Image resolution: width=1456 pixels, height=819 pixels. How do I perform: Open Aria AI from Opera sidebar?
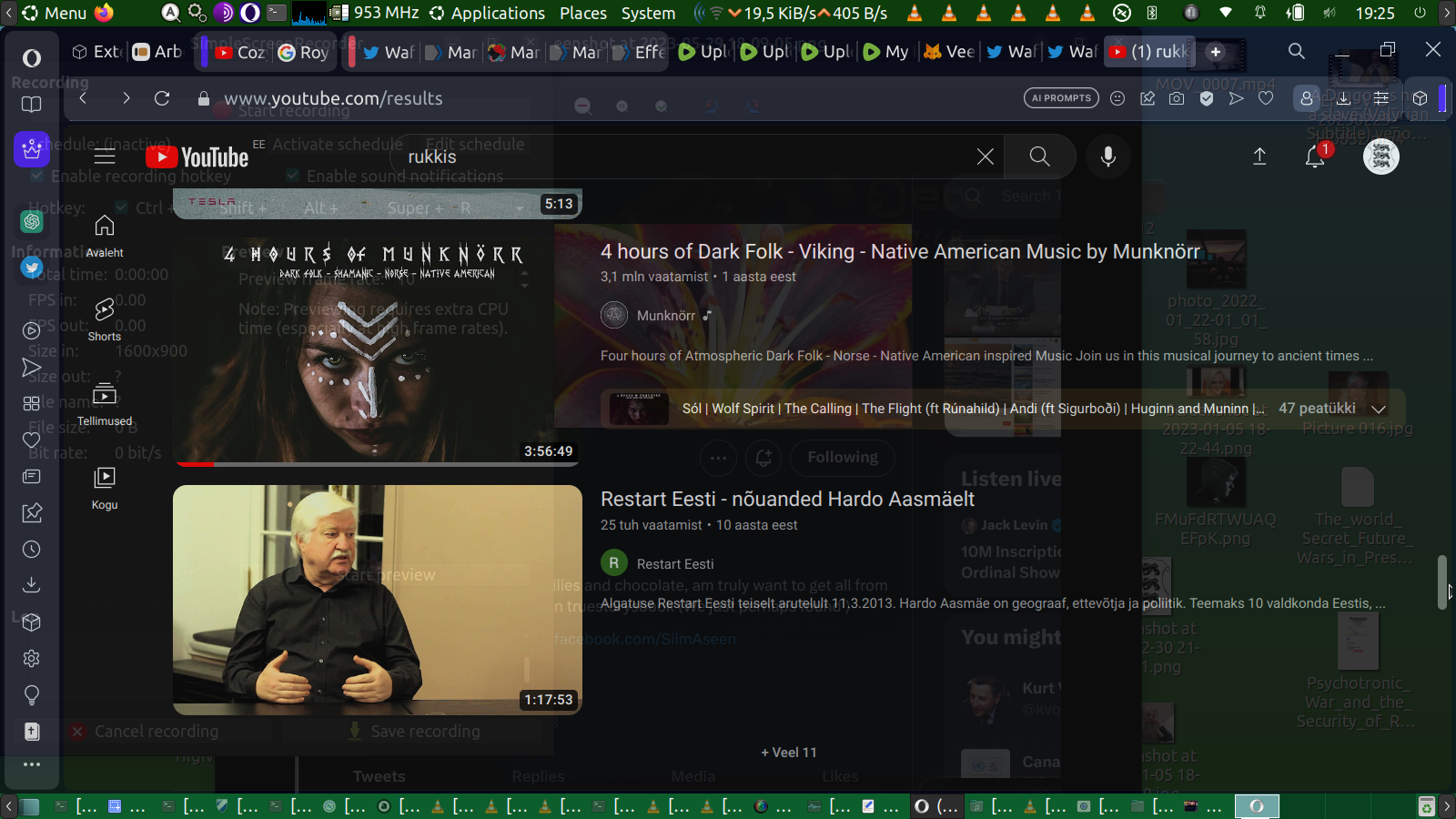[x=32, y=148]
